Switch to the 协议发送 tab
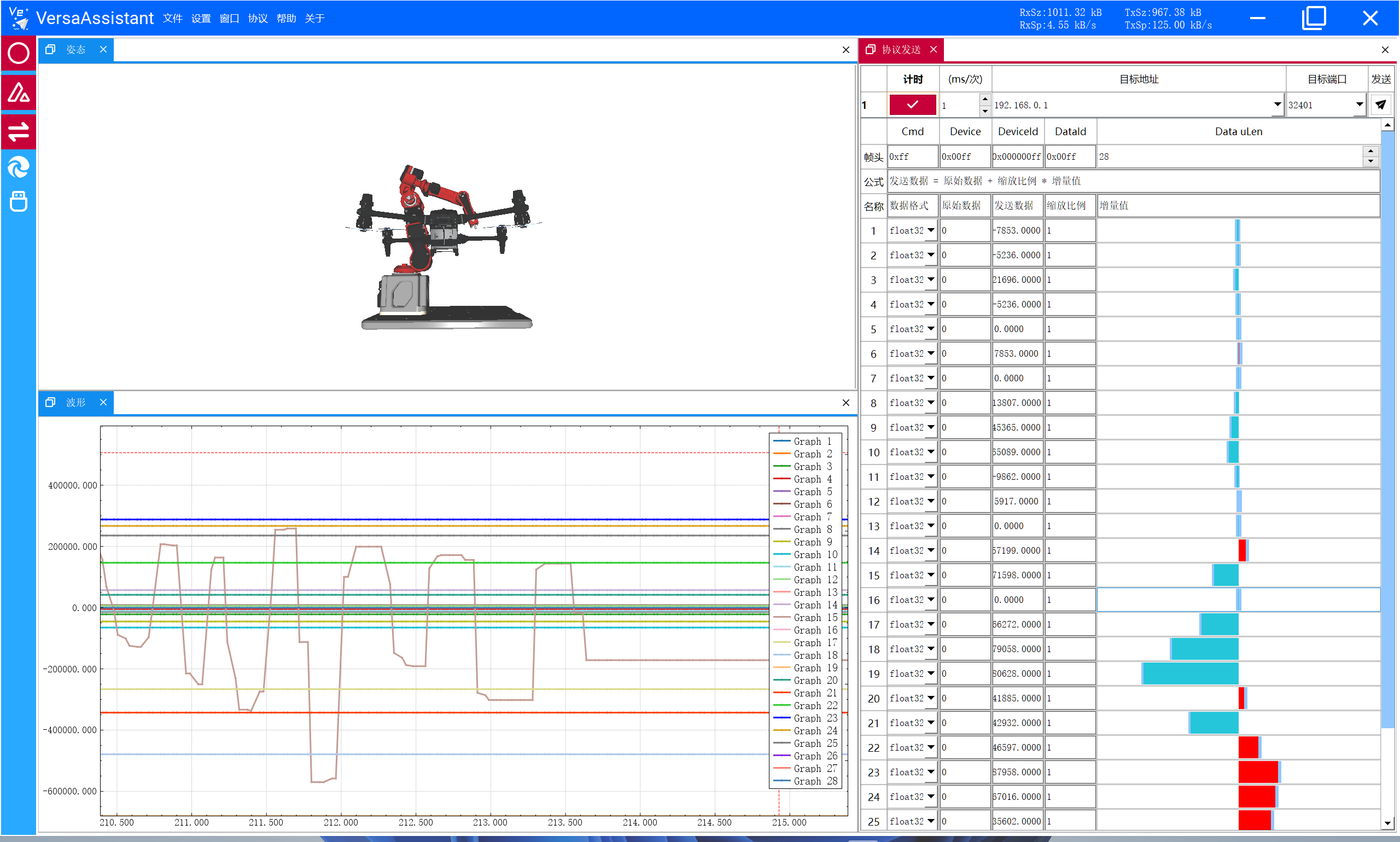Image resolution: width=1400 pixels, height=842 pixels. point(901,49)
